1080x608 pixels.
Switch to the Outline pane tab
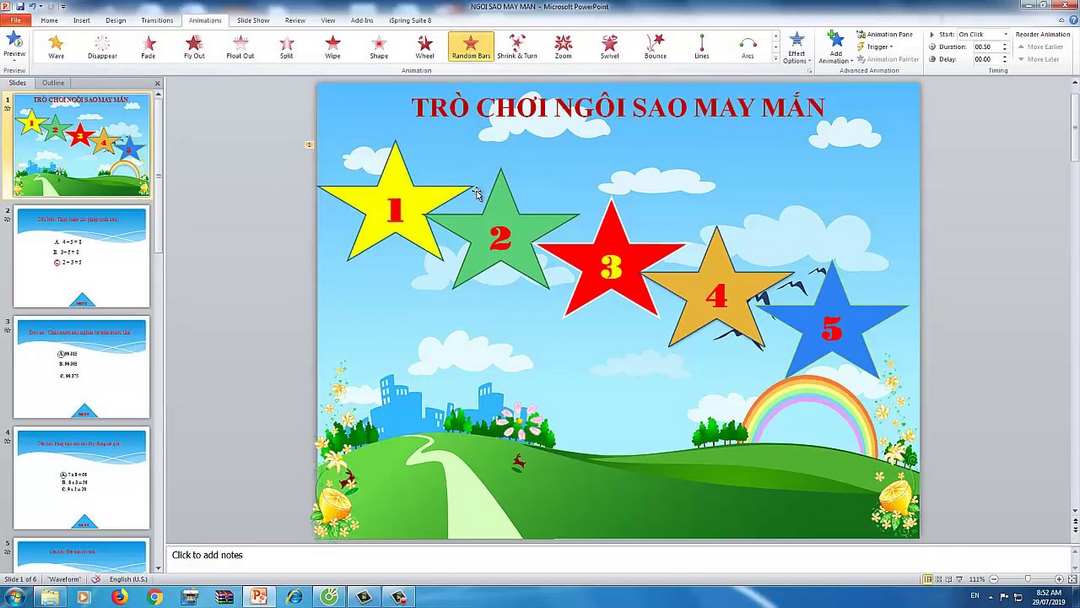(x=53, y=83)
